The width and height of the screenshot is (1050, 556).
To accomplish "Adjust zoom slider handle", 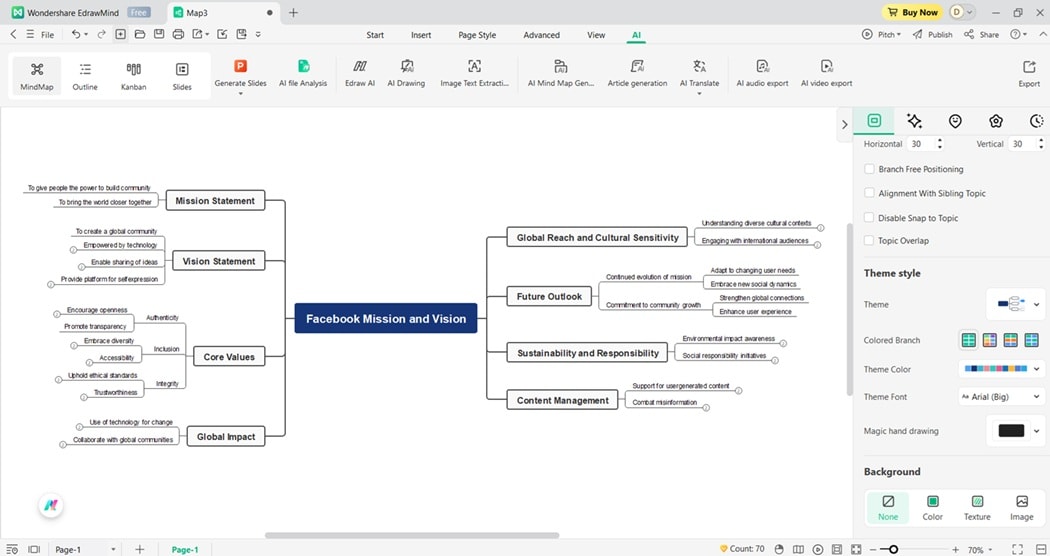I will point(893,549).
